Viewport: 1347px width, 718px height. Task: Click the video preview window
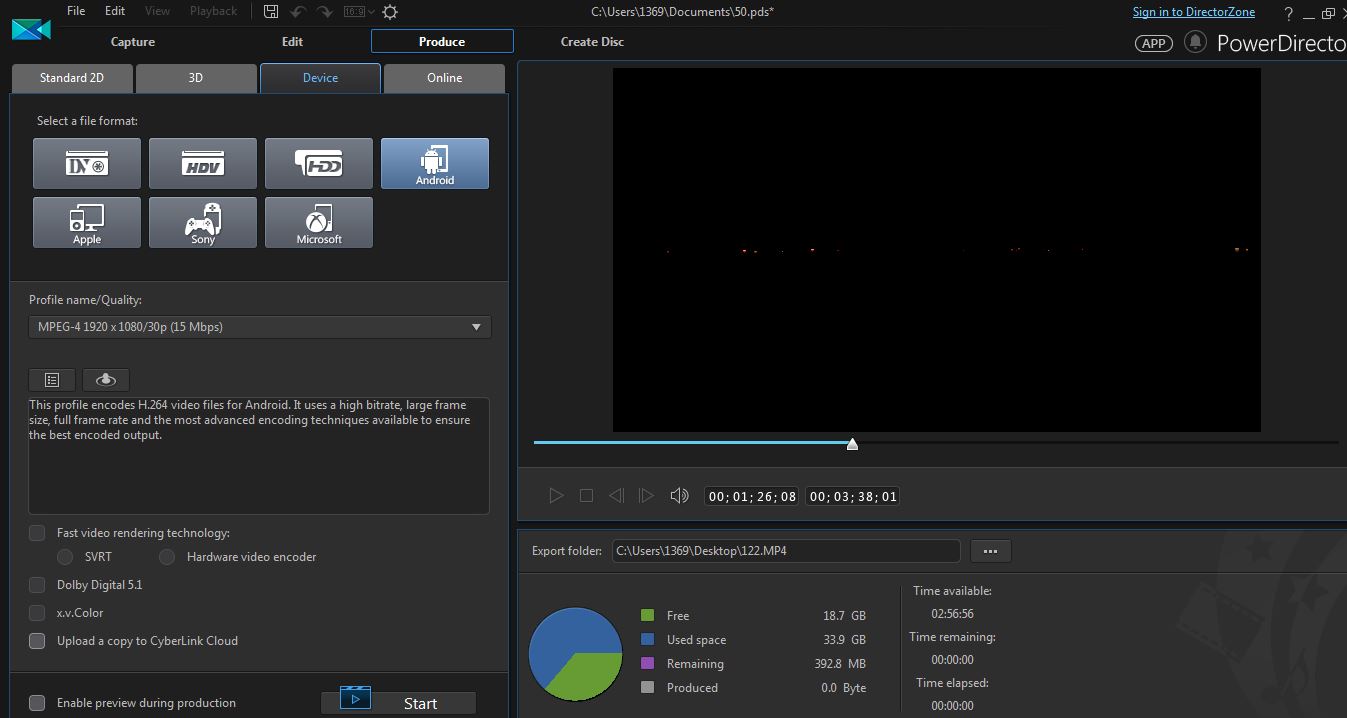click(936, 250)
